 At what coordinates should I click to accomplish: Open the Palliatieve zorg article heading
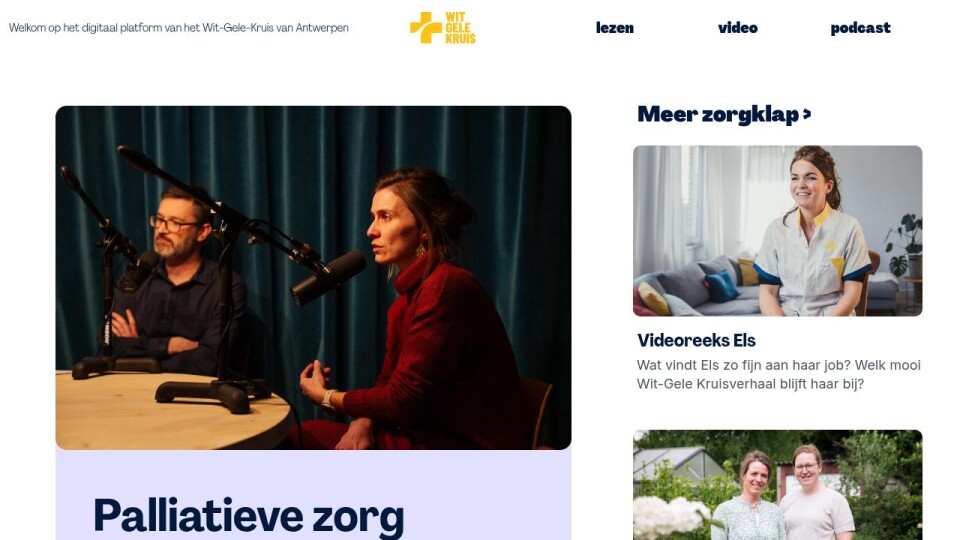pyautogui.click(x=249, y=516)
